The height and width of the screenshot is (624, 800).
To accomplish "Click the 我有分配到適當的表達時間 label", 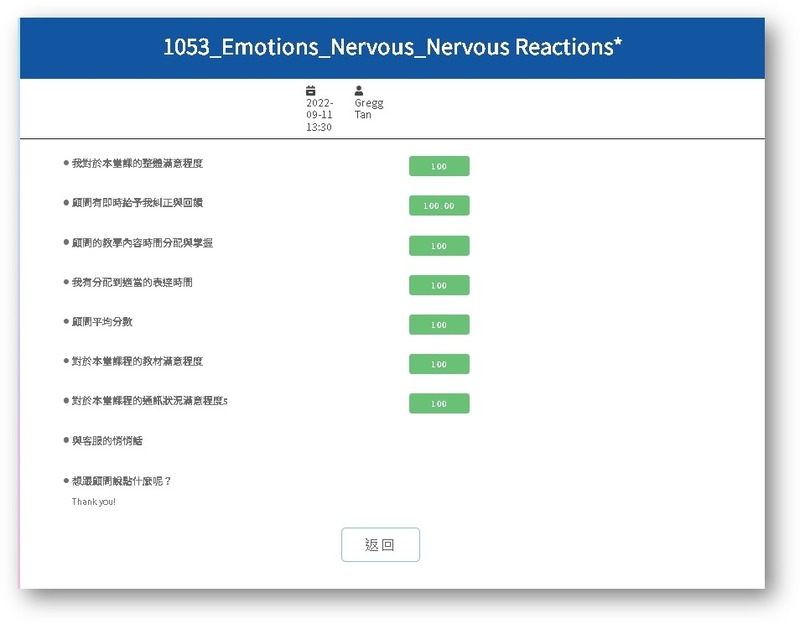I will (132, 283).
